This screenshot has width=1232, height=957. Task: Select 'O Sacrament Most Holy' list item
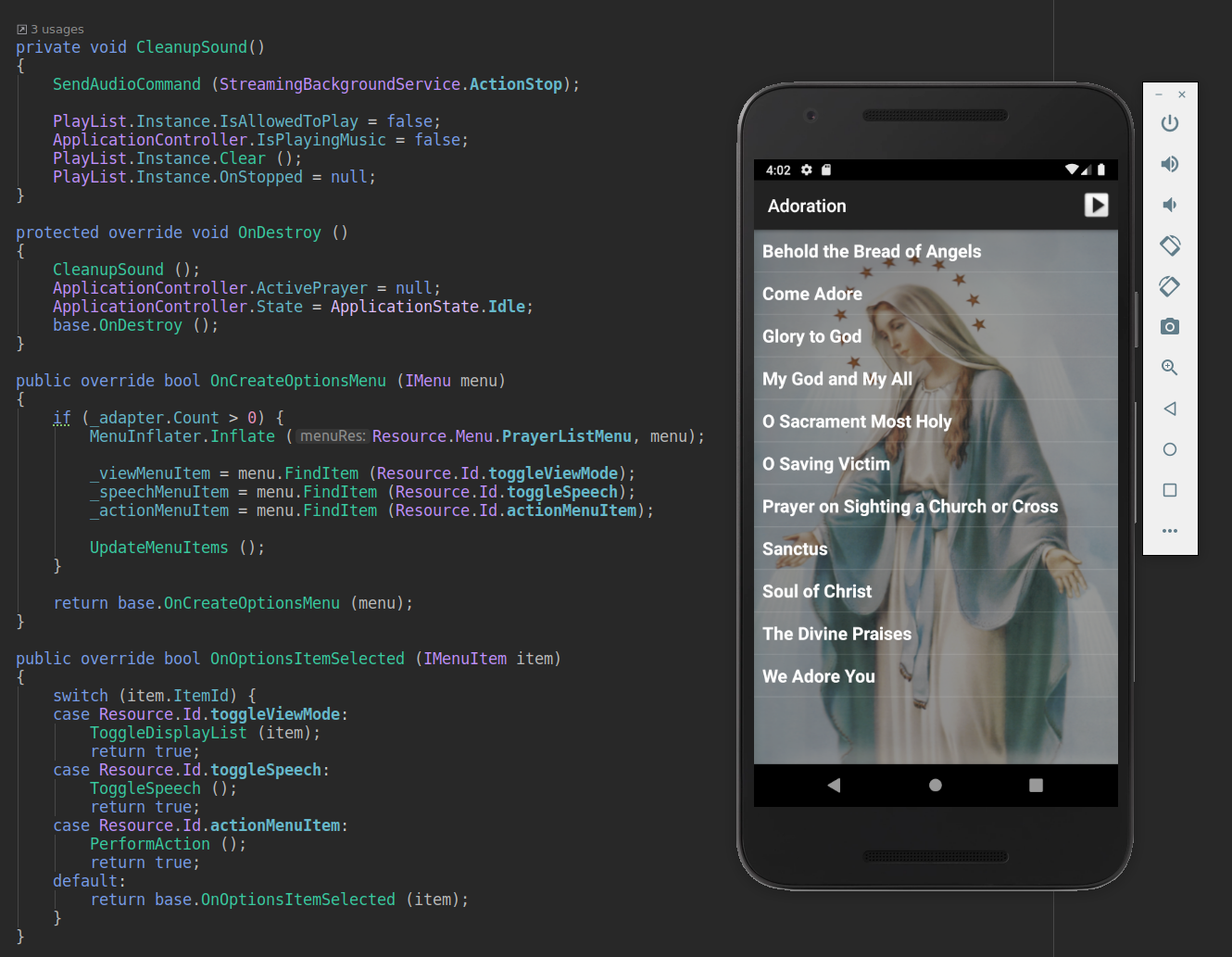click(936, 422)
